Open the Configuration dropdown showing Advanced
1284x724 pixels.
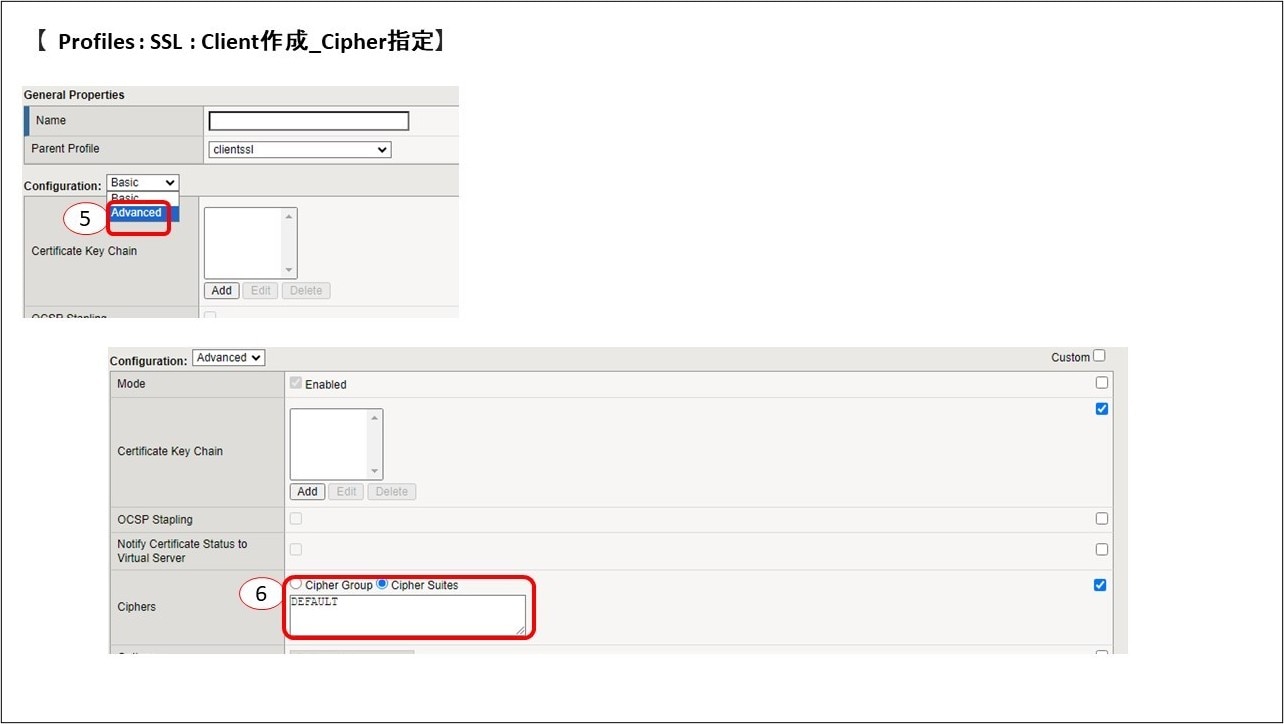[228, 358]
